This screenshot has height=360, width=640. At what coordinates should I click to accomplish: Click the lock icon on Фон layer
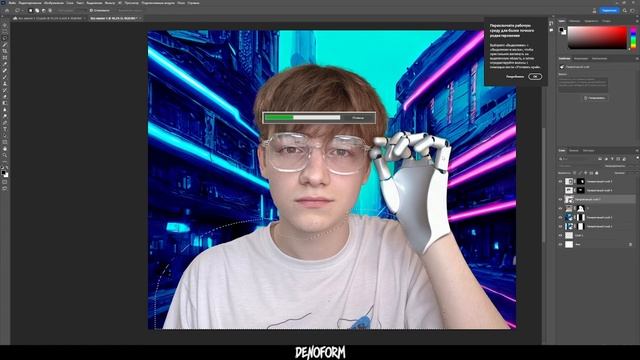[631, 244]
